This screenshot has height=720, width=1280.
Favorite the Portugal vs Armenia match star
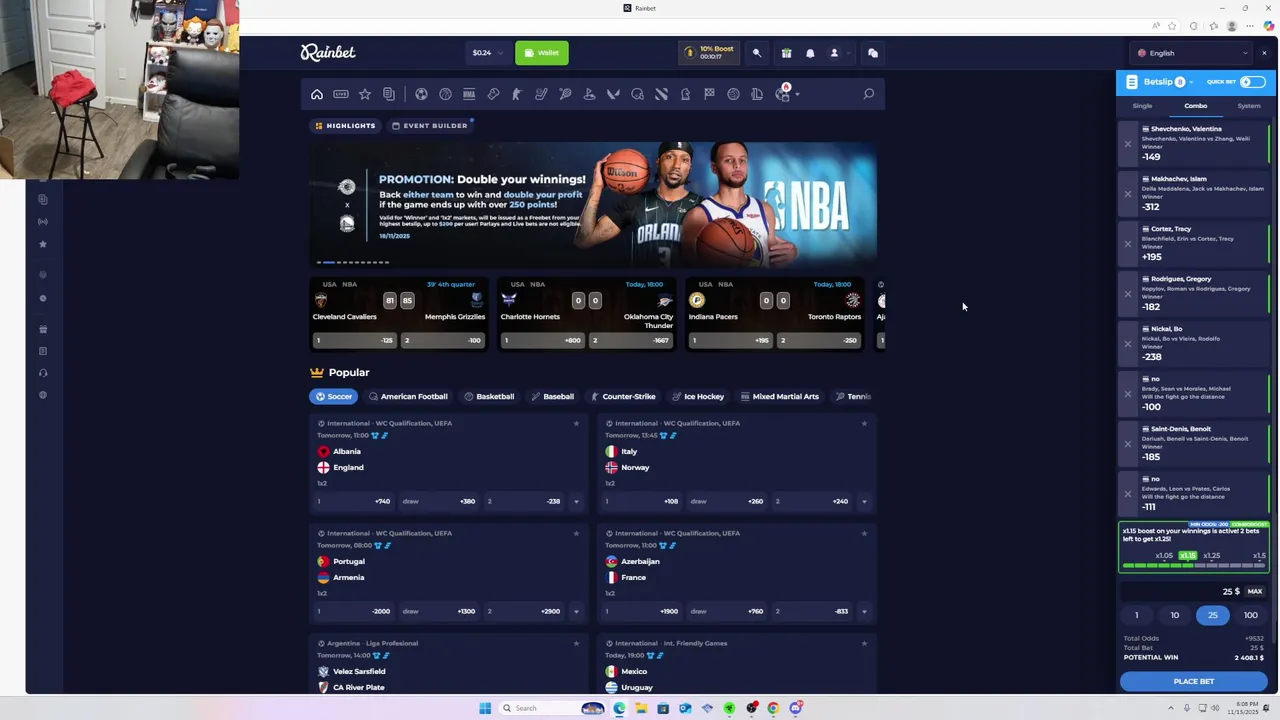[576, 533]
